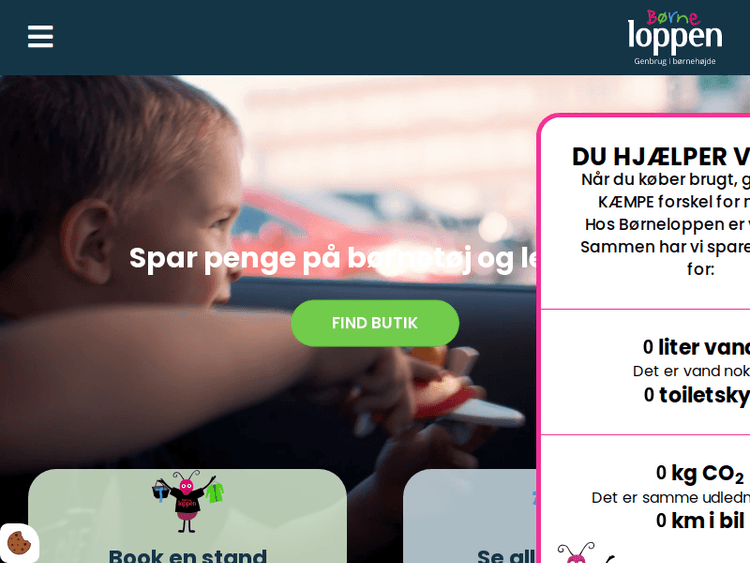
Task: Open cookie settings via cookie icon
Action: [x=19, y=543]
